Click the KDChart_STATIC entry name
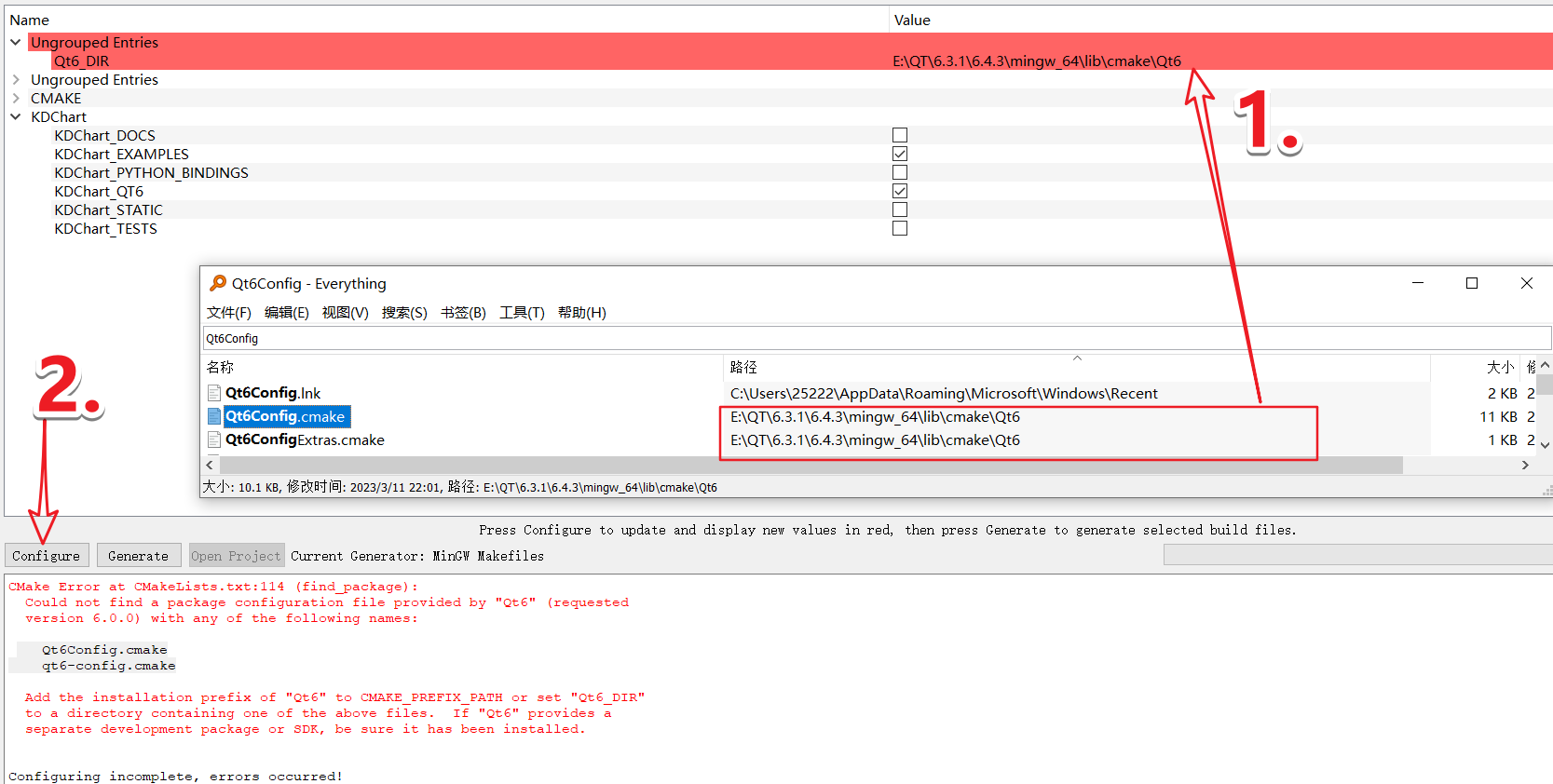 [x=108, y=210]
